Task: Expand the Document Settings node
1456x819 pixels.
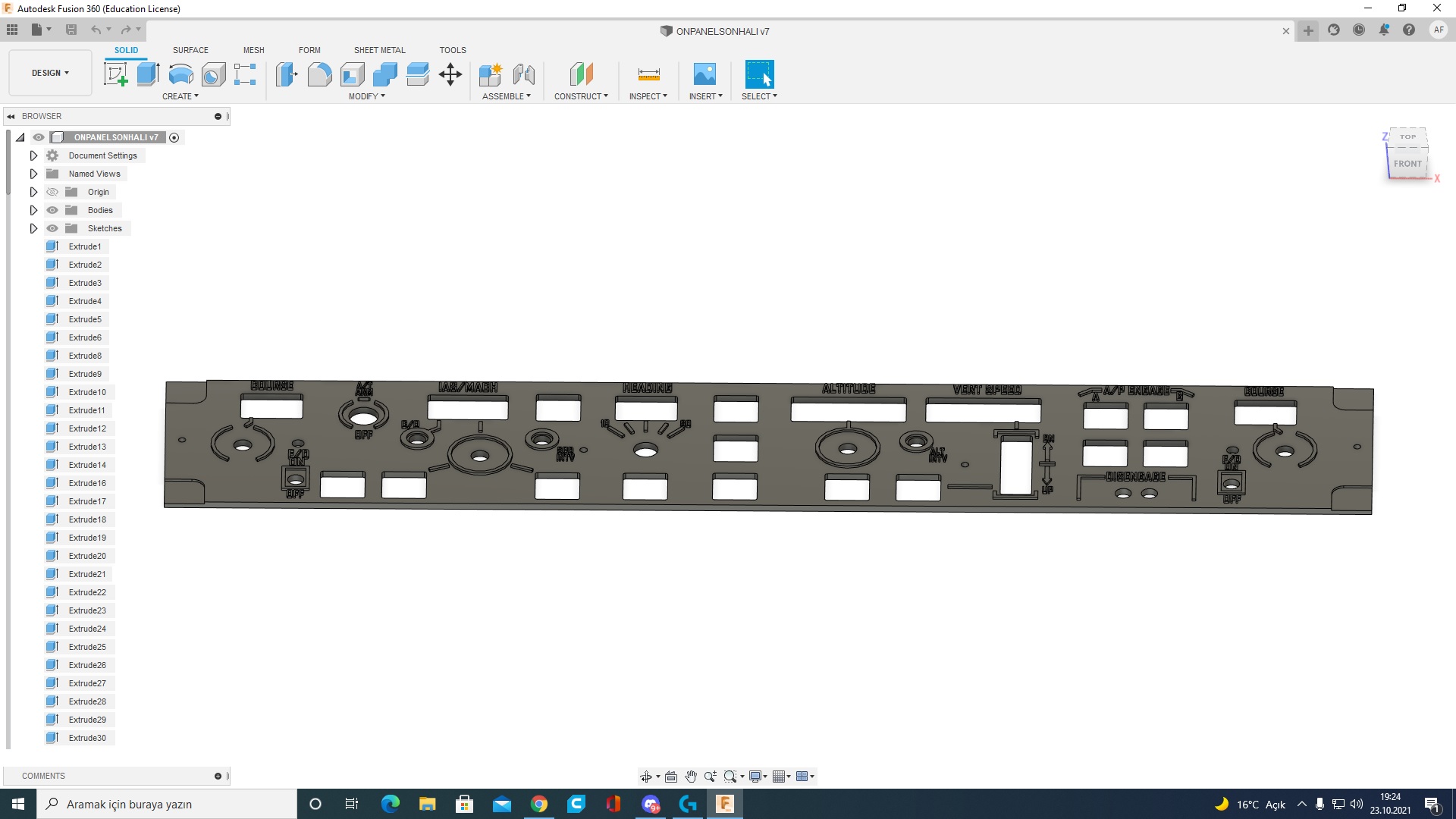Action: pos(33,155)
